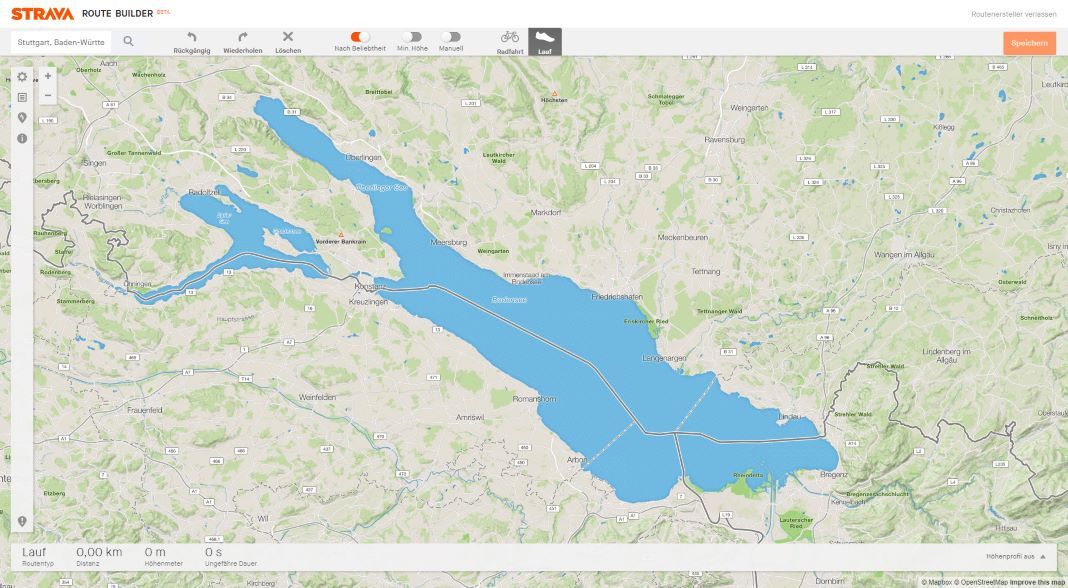Select the Radfahrt bicycle mode
This screenshot has height=588, width=1068.
click(509, 42)
